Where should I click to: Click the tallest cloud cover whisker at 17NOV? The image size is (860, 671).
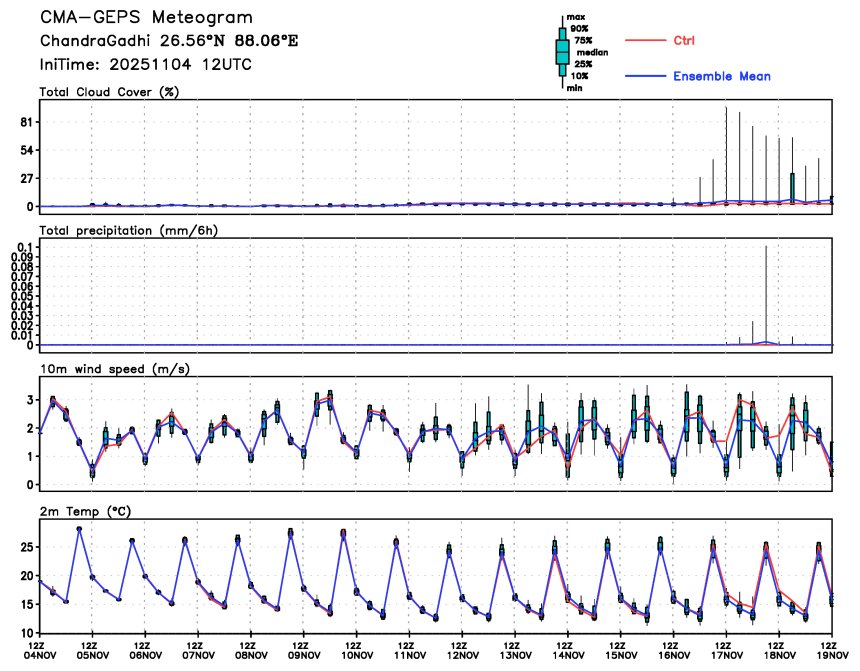[x=726, y=155]
